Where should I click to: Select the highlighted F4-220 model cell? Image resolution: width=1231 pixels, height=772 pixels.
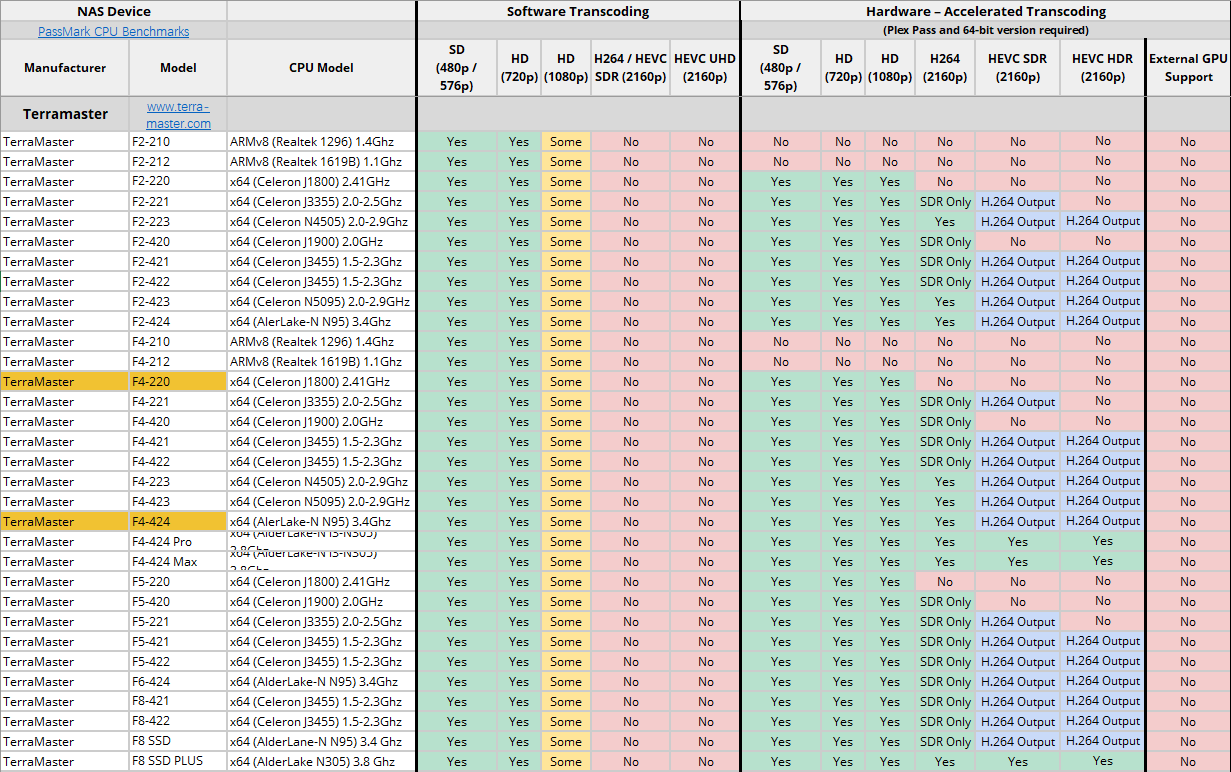178,381
